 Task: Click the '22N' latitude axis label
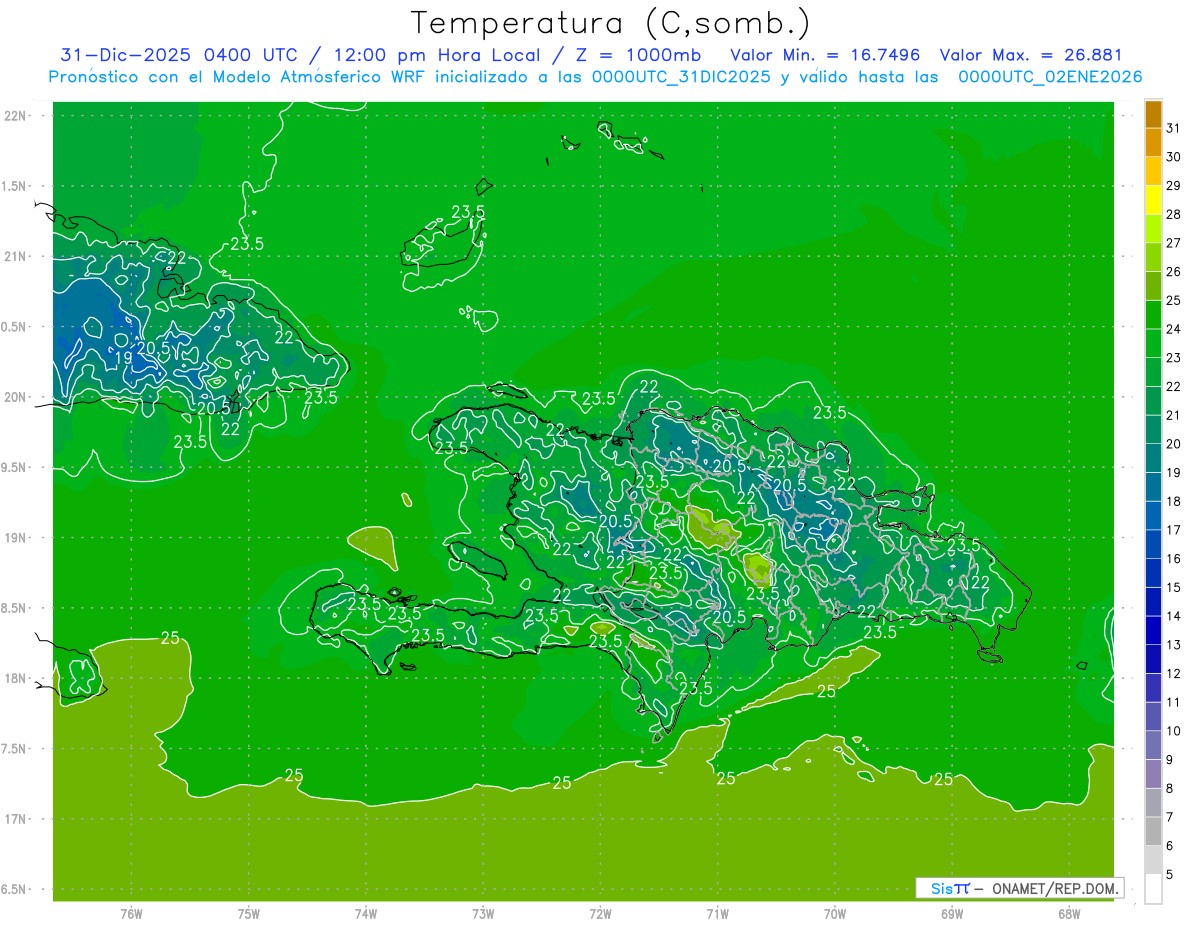[x=15, y=116]
